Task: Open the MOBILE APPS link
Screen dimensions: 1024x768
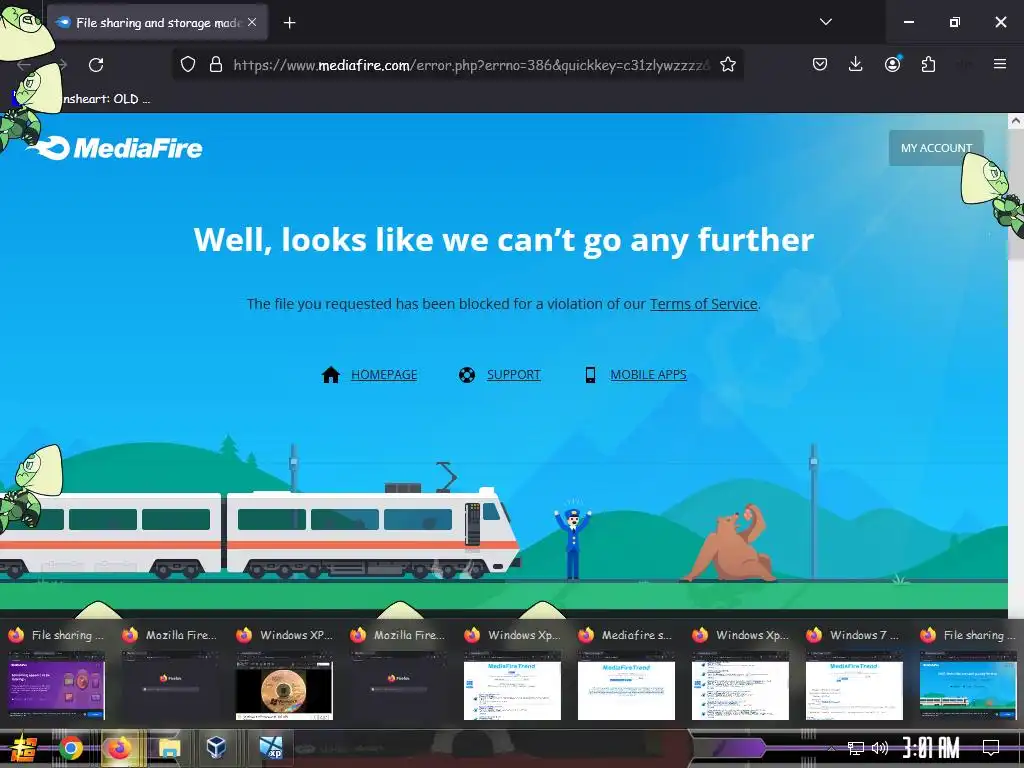Action: pos(648,375)
